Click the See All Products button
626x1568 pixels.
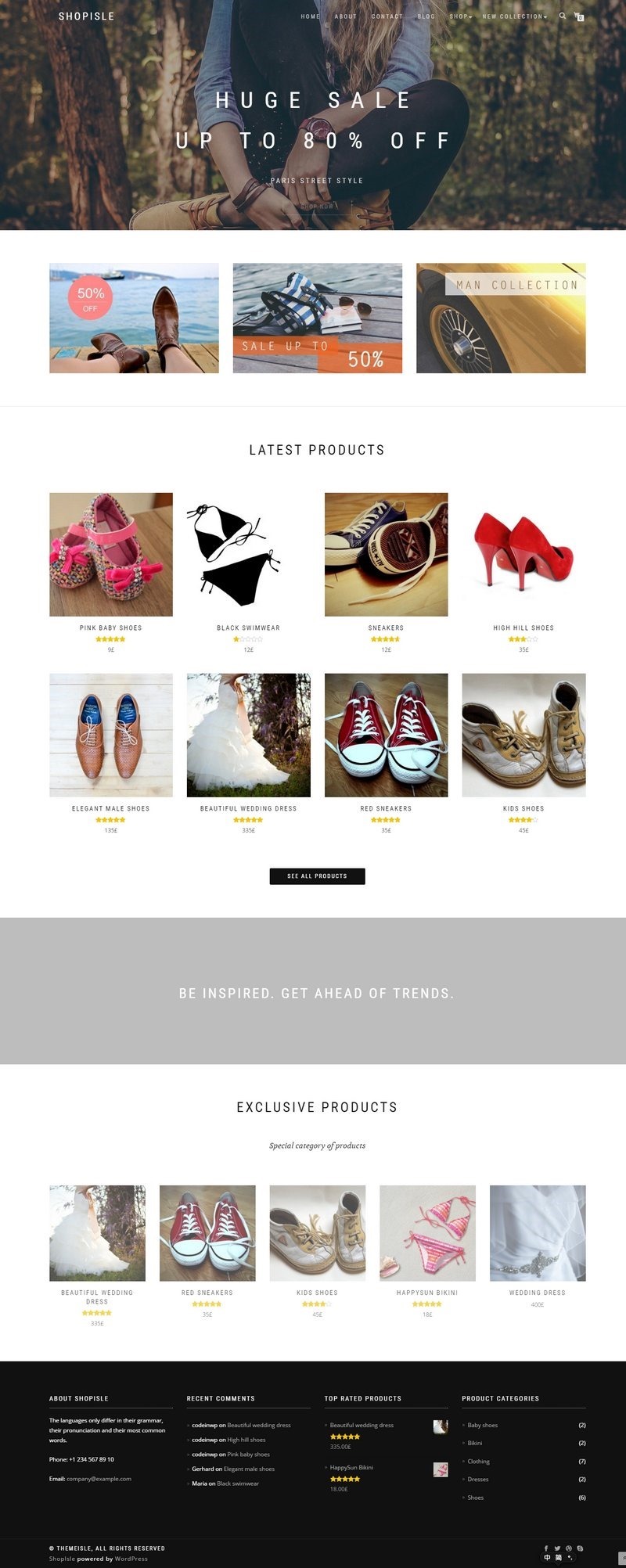tap(317, 876)
